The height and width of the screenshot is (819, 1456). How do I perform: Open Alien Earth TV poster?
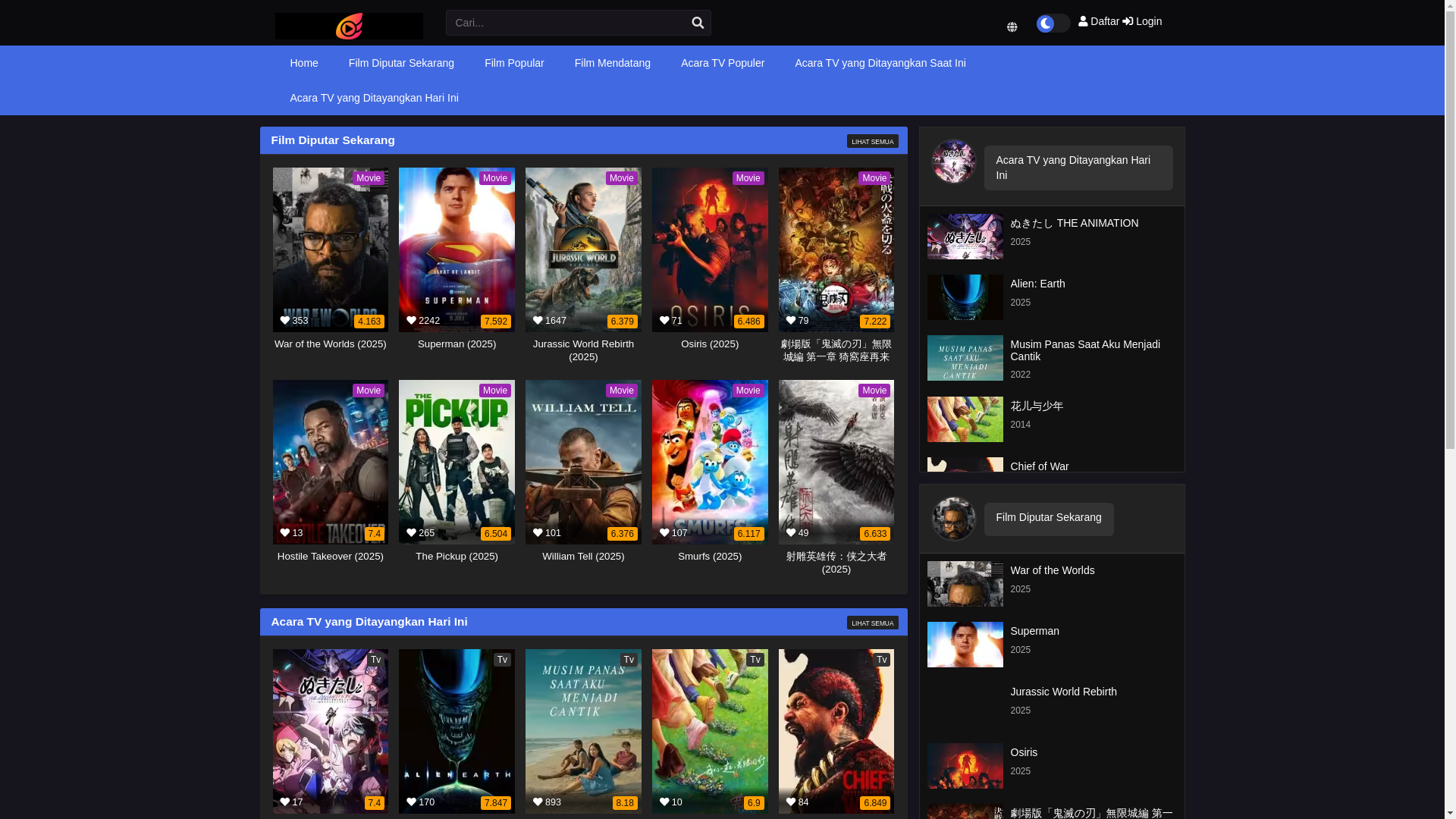tap(457, 731)
